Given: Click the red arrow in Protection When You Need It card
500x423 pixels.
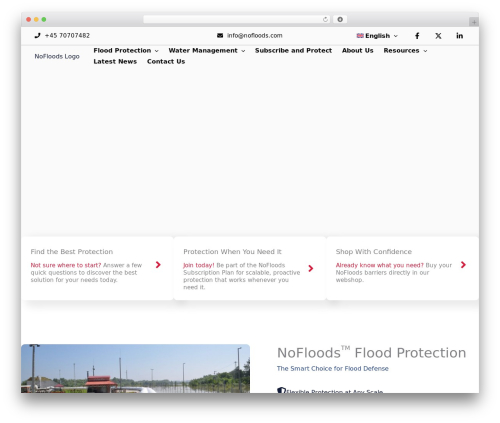Looking at the screenshot, I should click(x=311, y=268).
